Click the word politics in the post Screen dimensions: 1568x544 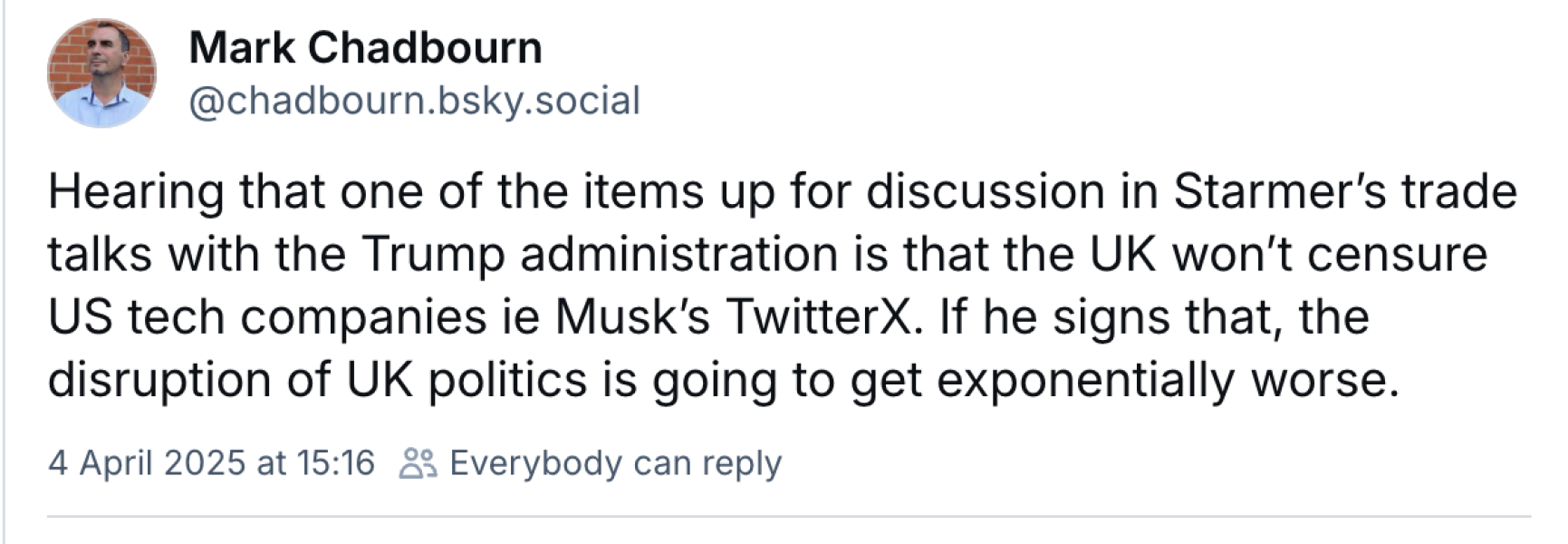pyautogui.click(x=507, y=380)
